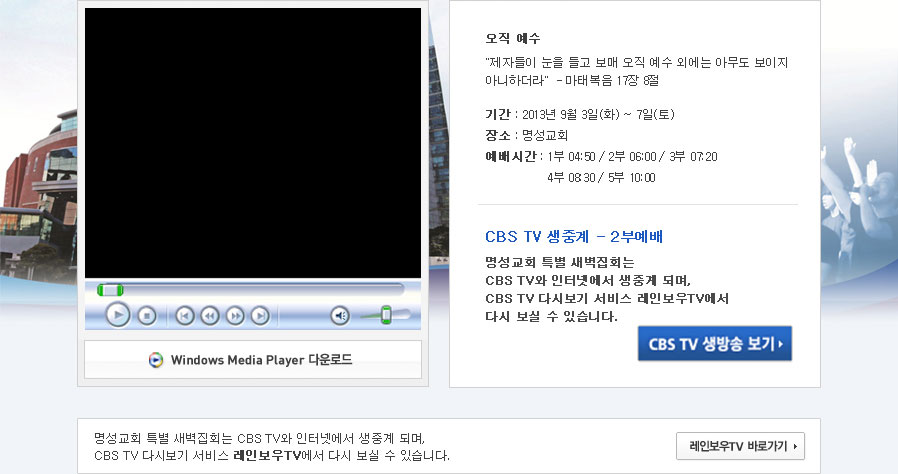Fast forward the video
This screenshot has height=474, width=898.
(235, 316)
